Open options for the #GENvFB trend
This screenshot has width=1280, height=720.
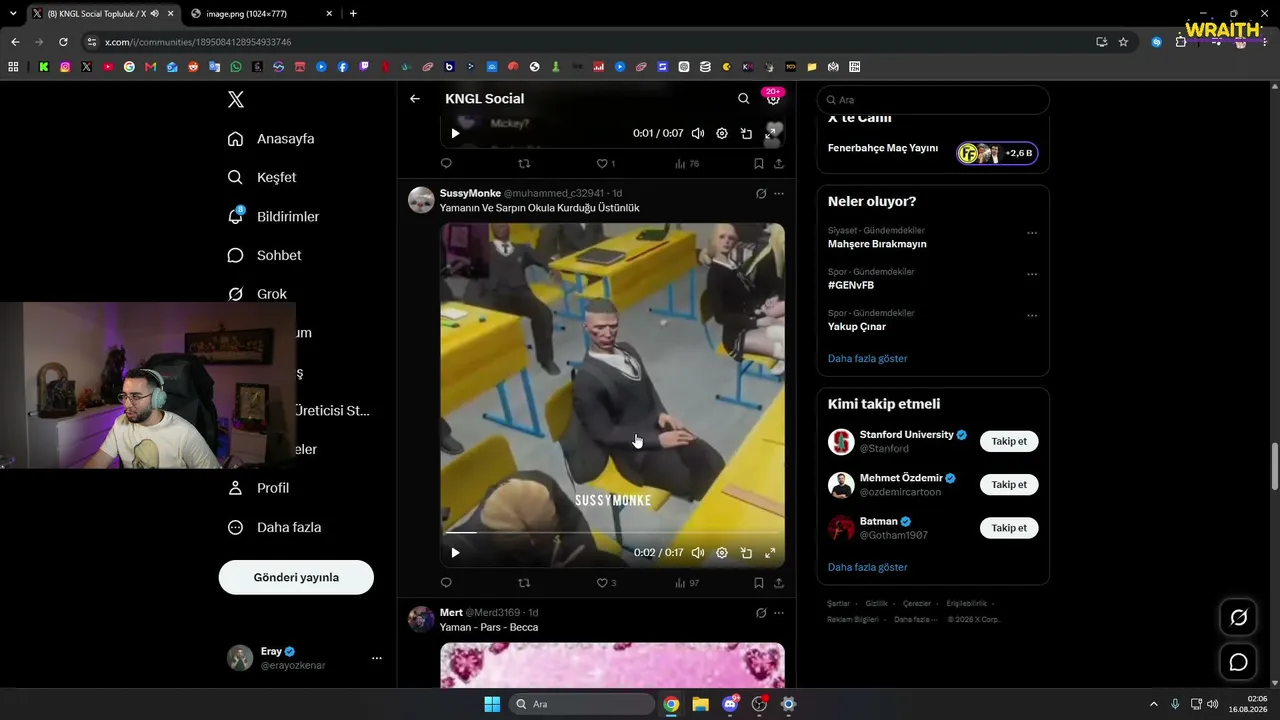point(1032,274)
